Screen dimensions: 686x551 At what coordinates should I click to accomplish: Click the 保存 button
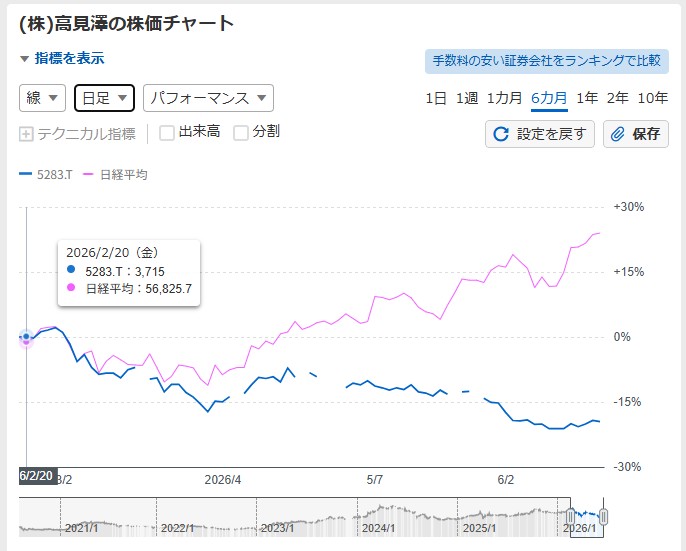tap(636, 134)
